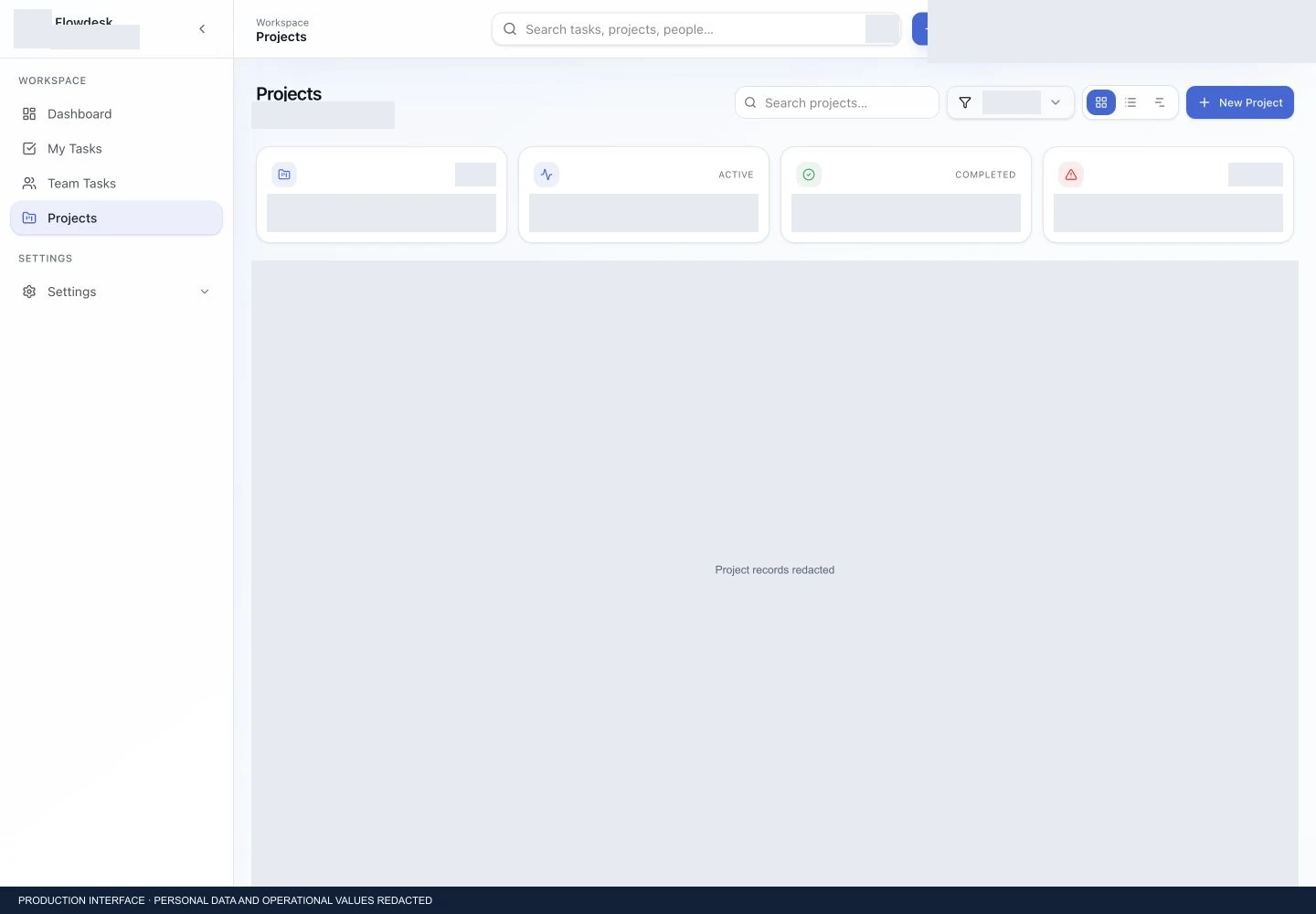This screenshot has height=914, width=1316.
Task: Click the magnifier icon in global search
Action: (x=510, y=29)
